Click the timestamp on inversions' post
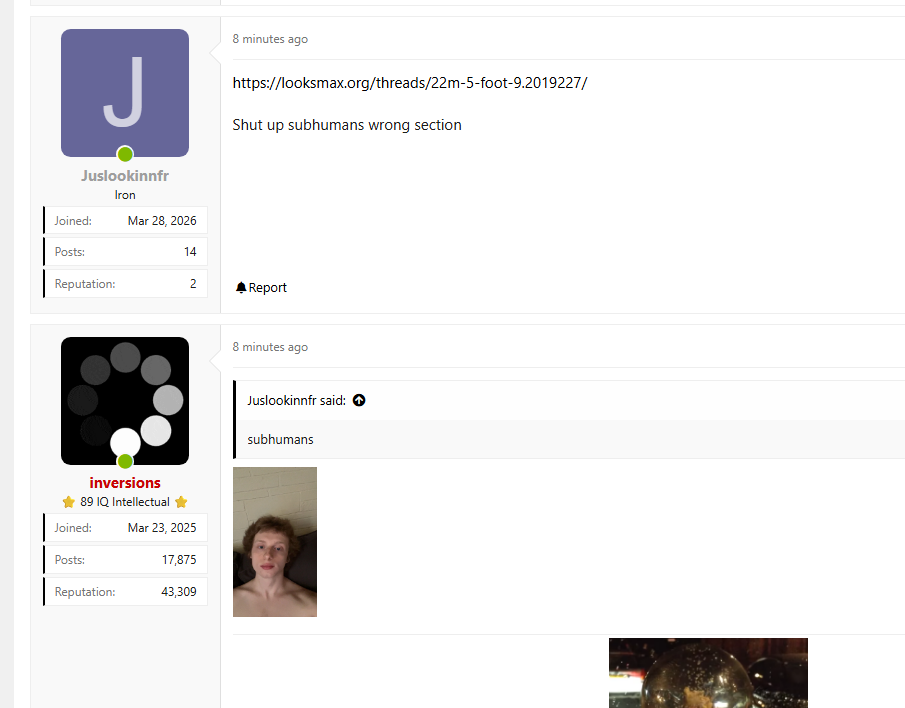The image size is (905, 708). 270,347
